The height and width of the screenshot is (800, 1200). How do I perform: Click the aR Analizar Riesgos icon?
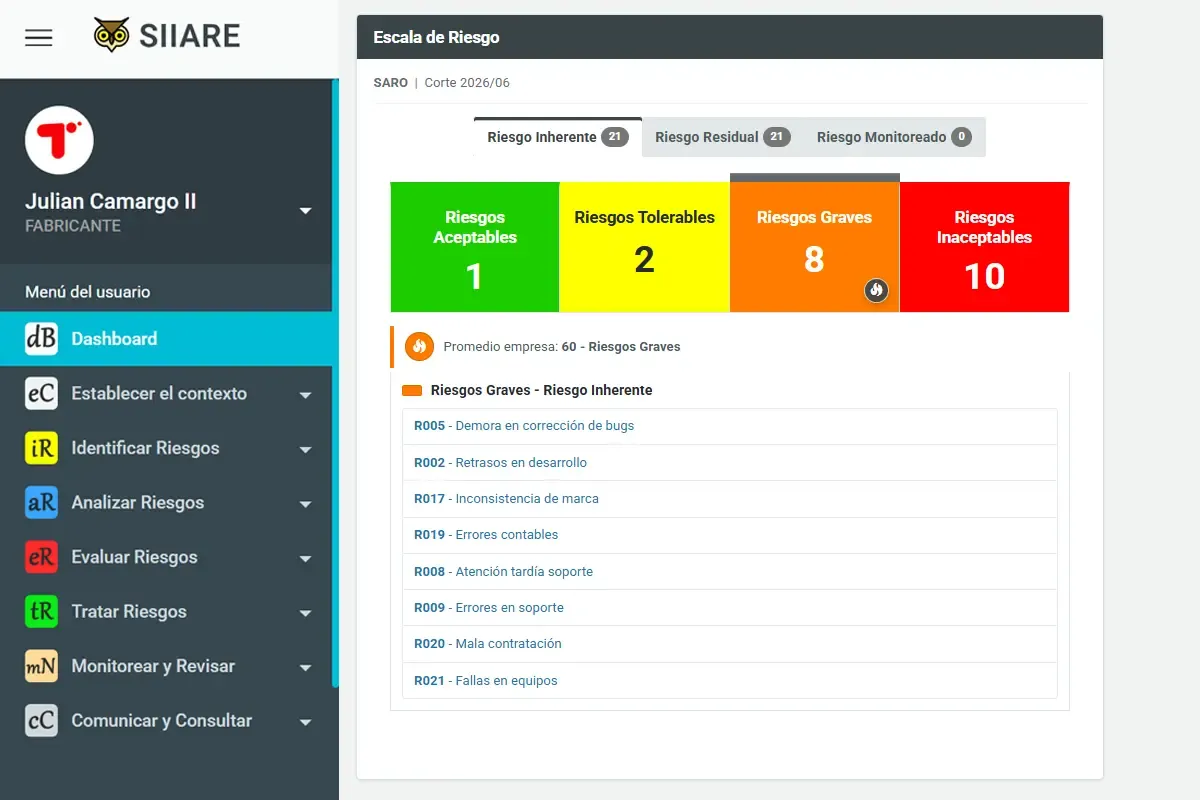tap(41, 502)
